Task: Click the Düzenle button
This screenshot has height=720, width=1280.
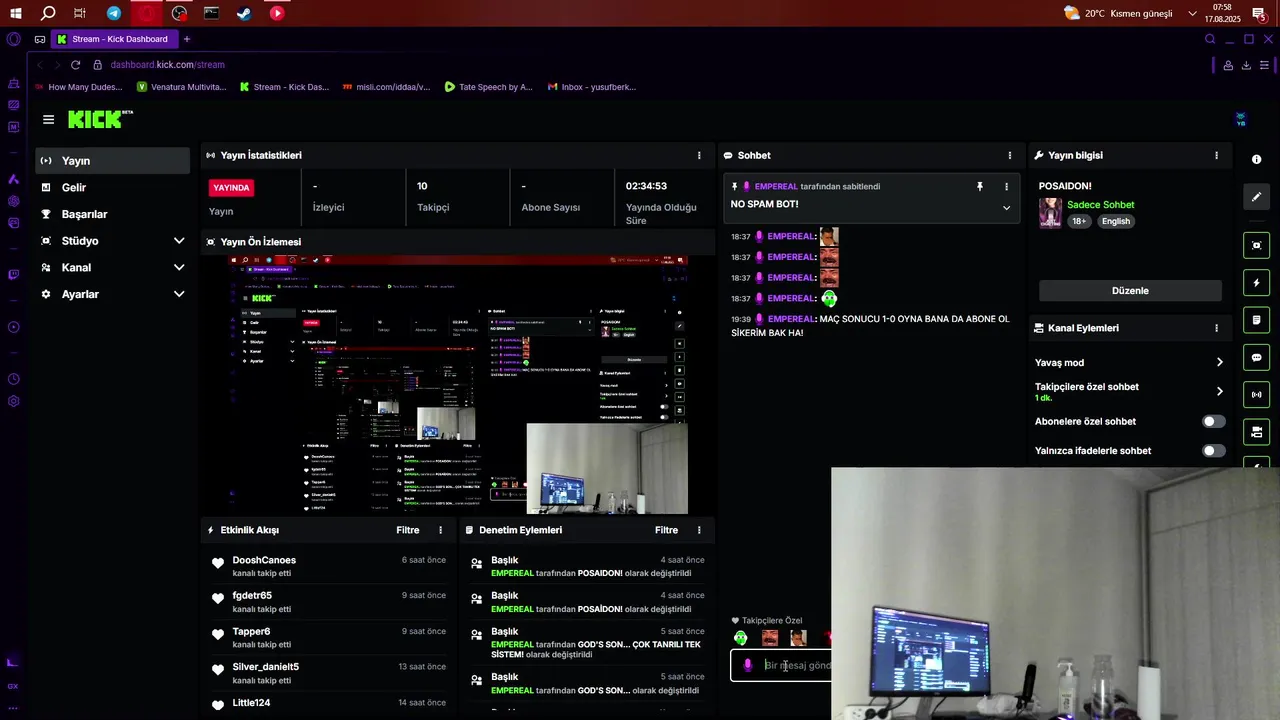Action: point(1130,291)
